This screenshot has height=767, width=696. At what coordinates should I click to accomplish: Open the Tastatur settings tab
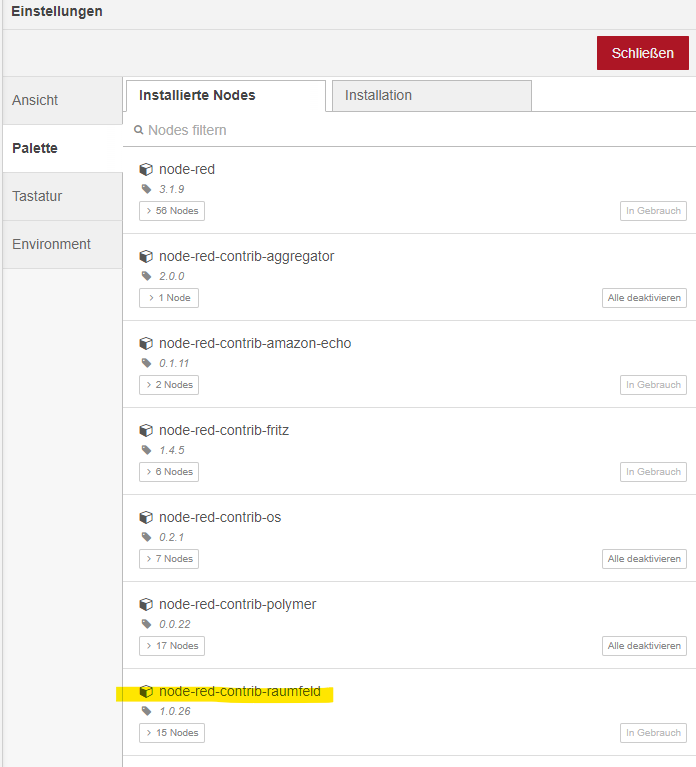click(62, 196)
